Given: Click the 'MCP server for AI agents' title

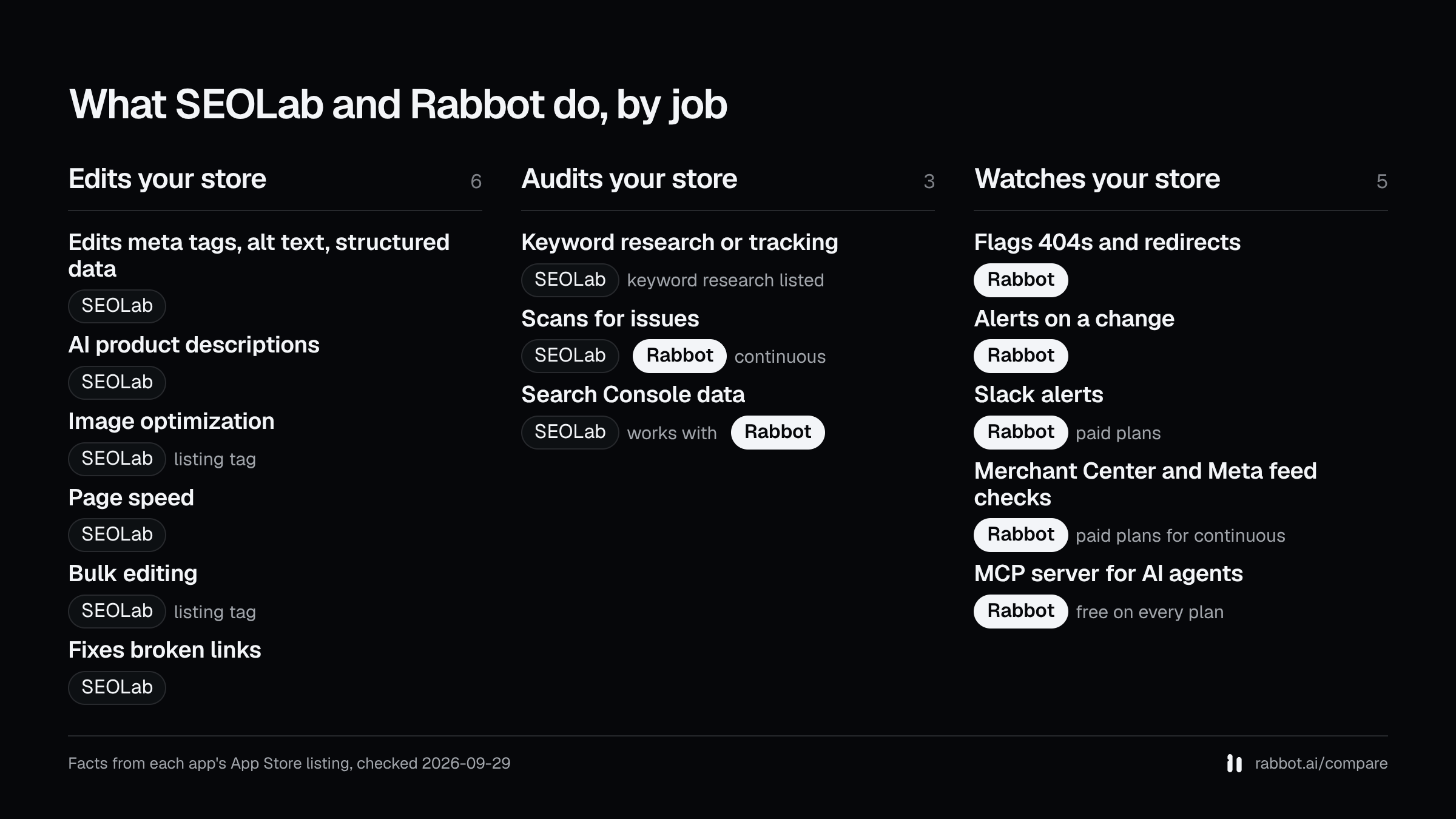Looking at the screenshot, I should click(1108, 573).
